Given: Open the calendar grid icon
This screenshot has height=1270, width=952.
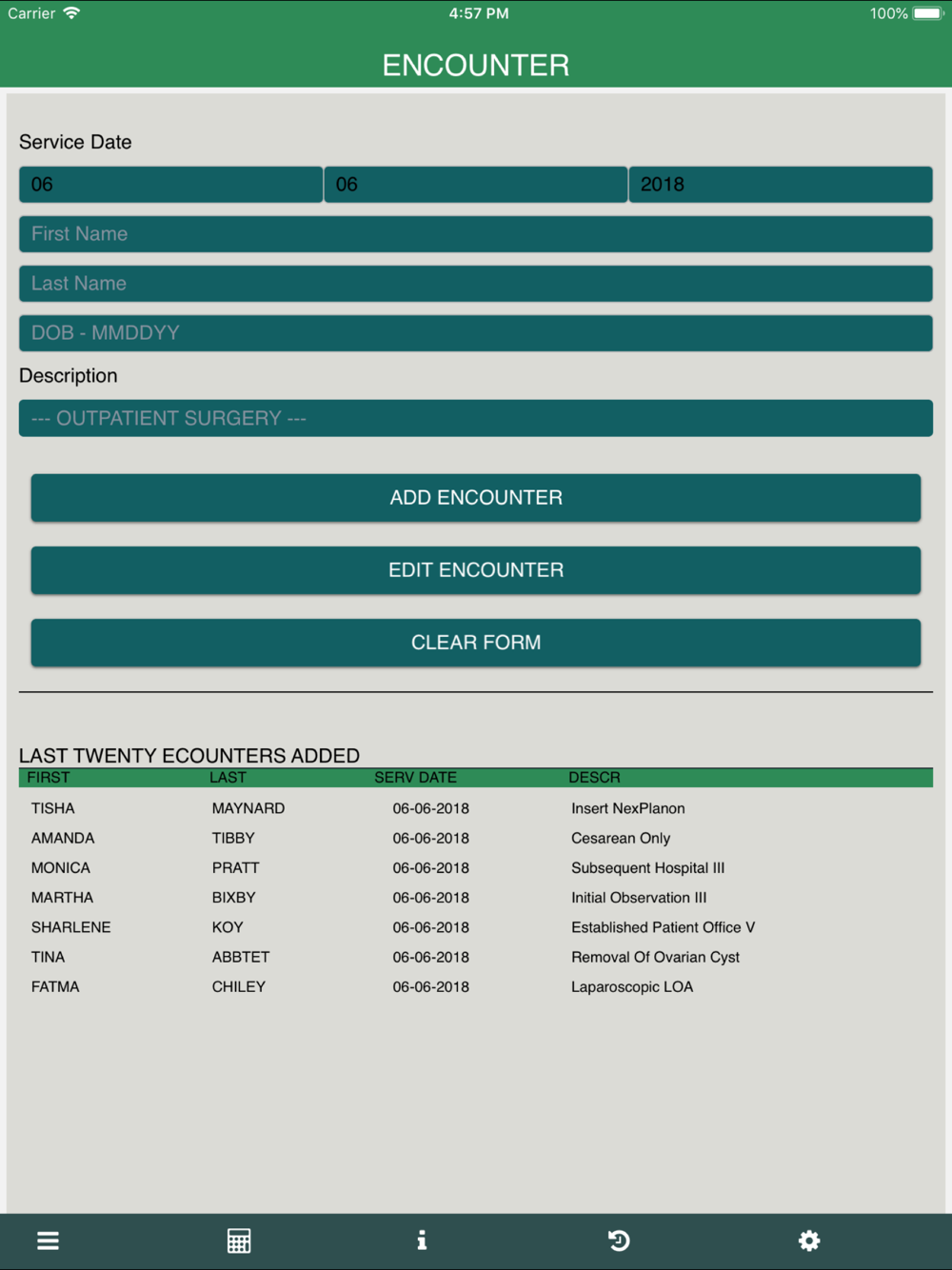Looking at the screenshot, I should (239, 1240).
